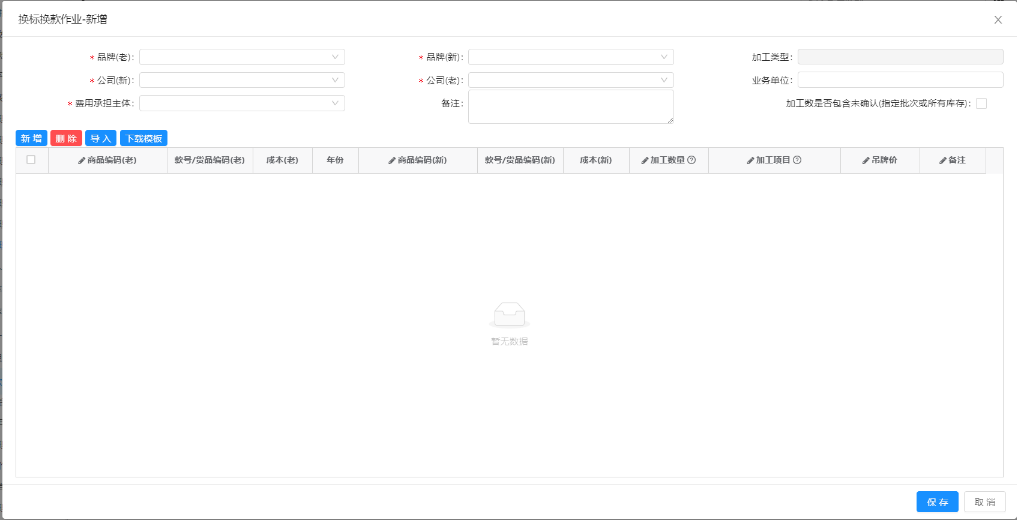Click the pencil icon in 商品编码(老) header

click(x=82, y=160)
